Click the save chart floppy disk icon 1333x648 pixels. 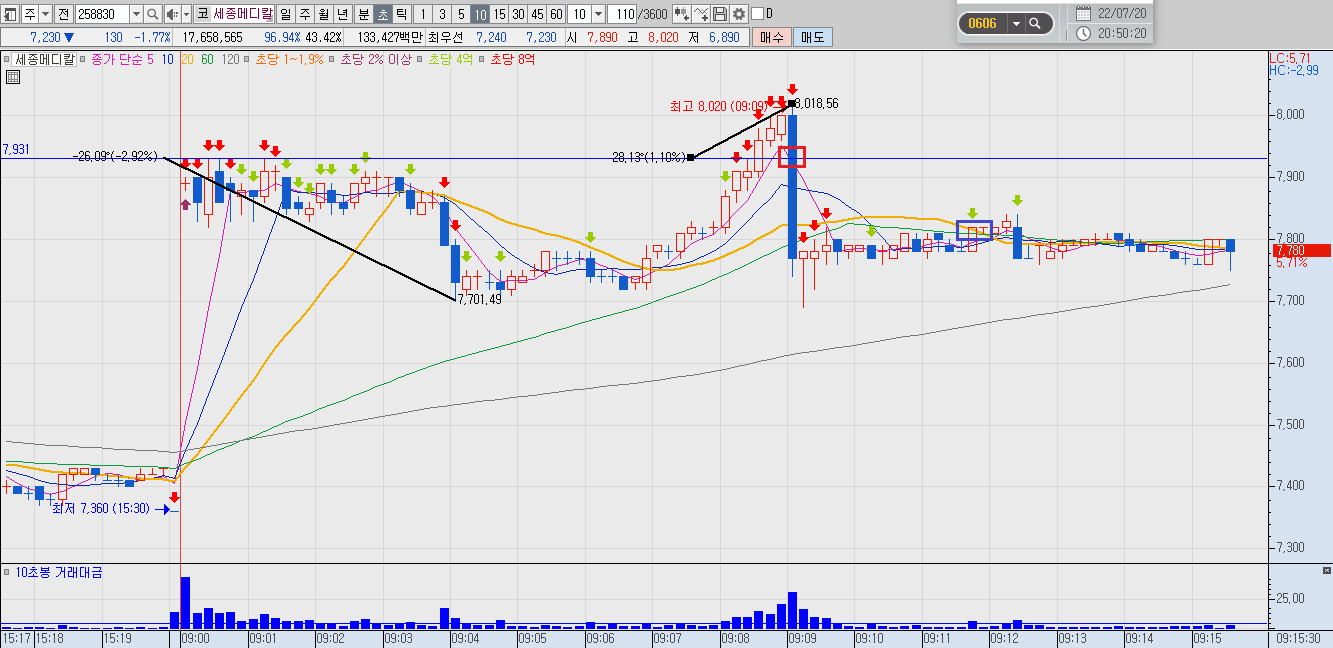click(720, 14)
